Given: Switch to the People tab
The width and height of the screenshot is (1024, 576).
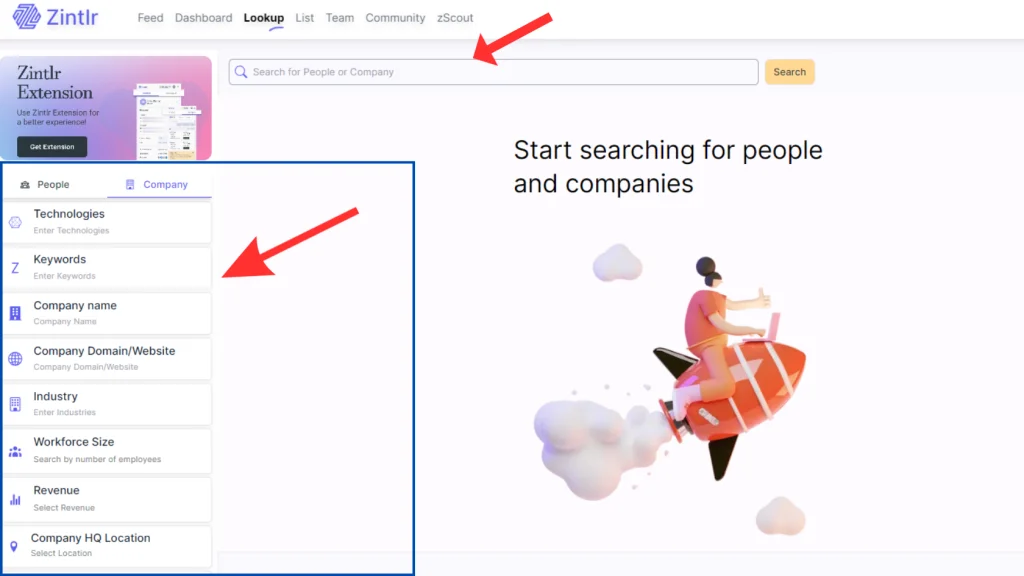Looking at the screenshot, I should 44,185.
